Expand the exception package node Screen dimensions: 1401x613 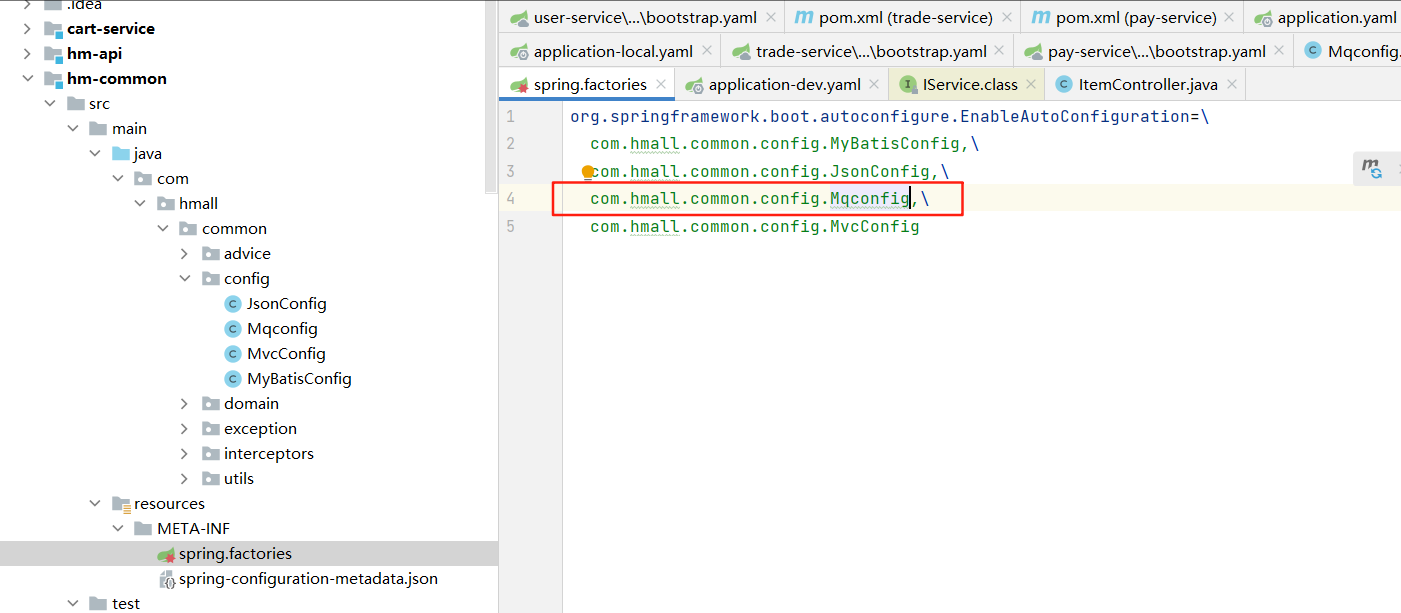coord(185,429)
